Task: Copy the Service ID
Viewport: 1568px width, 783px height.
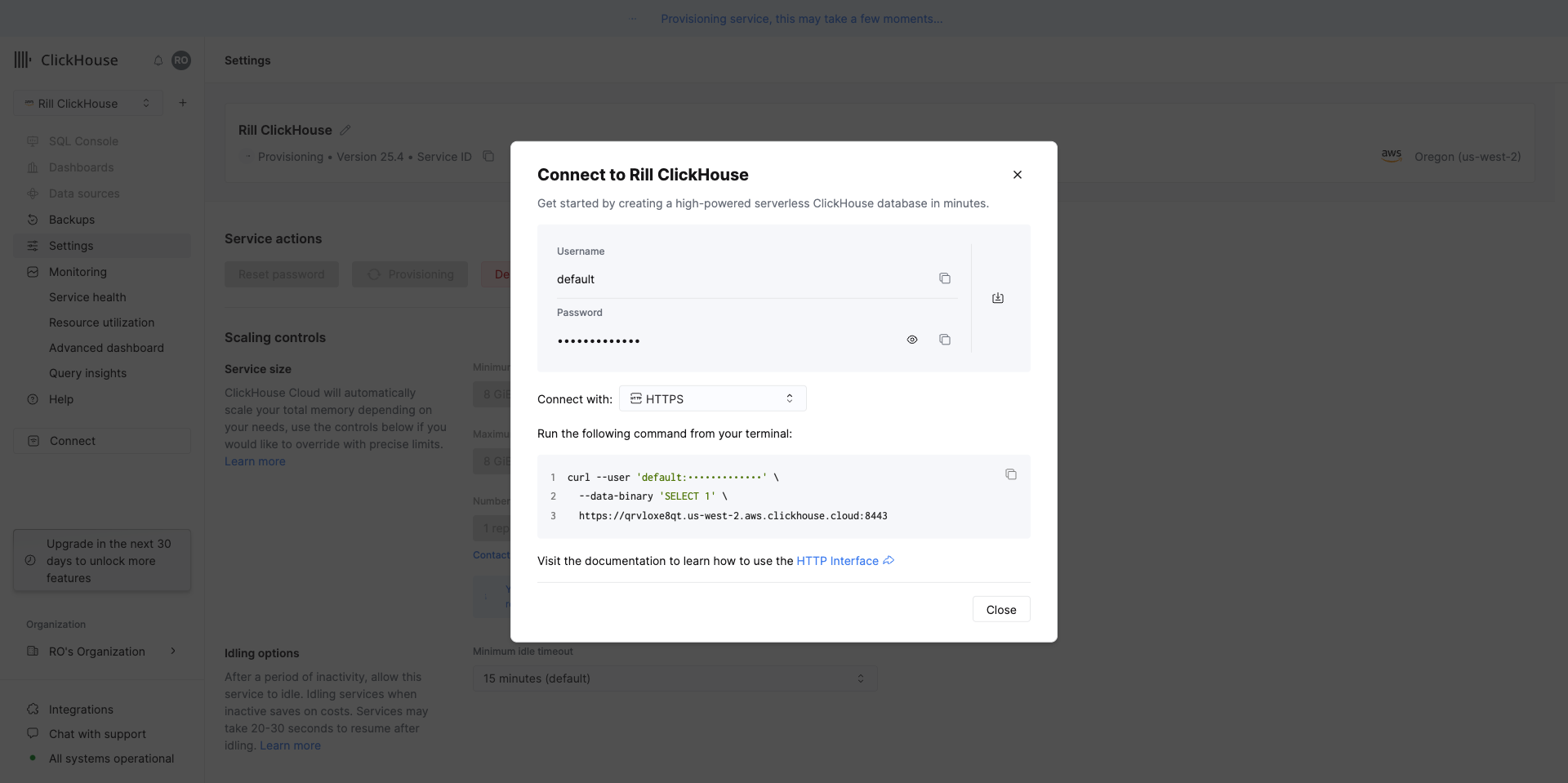Action: [x=488, y=157]
